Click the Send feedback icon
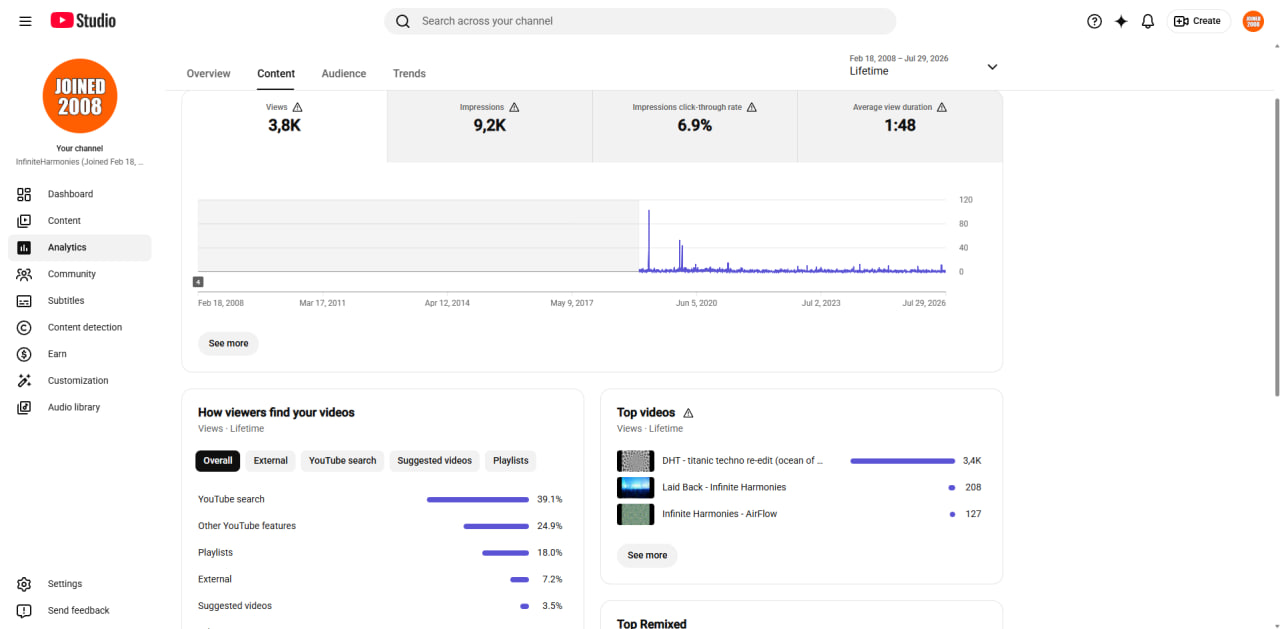 click(x=24, y=611)
